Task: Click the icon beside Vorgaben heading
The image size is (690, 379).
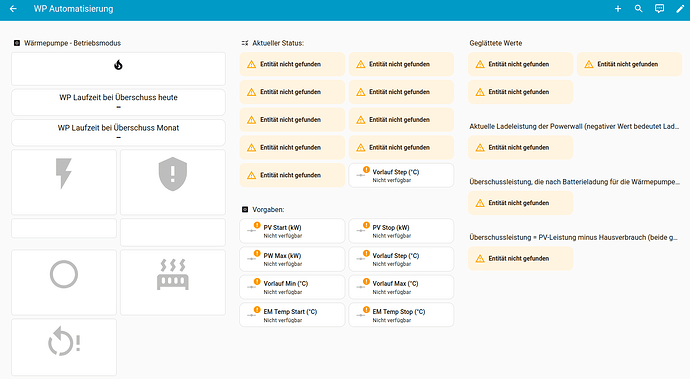Action: (245, 210)
